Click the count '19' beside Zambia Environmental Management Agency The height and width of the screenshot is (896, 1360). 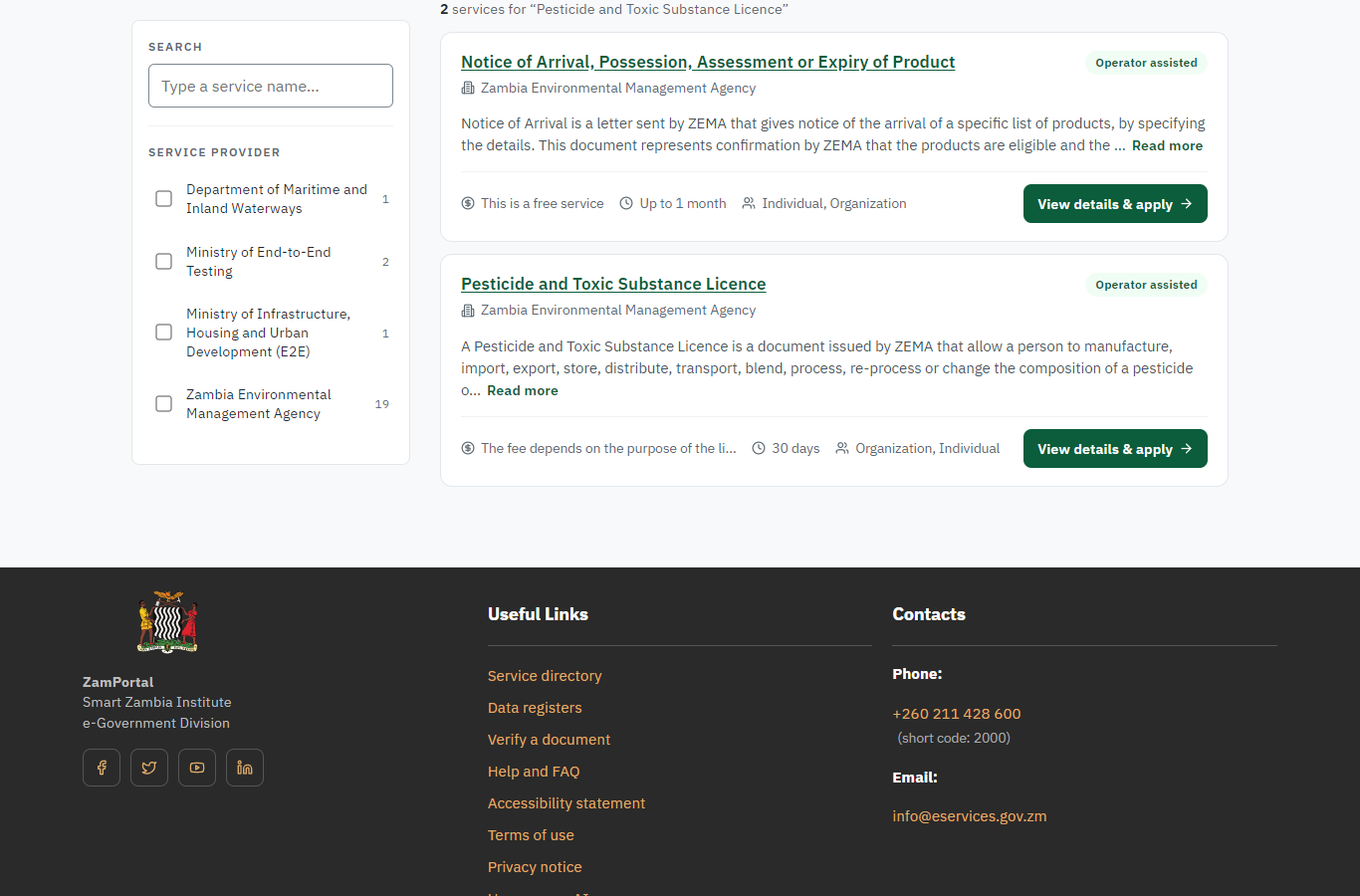pyautogui.click(x=382, y=404)
